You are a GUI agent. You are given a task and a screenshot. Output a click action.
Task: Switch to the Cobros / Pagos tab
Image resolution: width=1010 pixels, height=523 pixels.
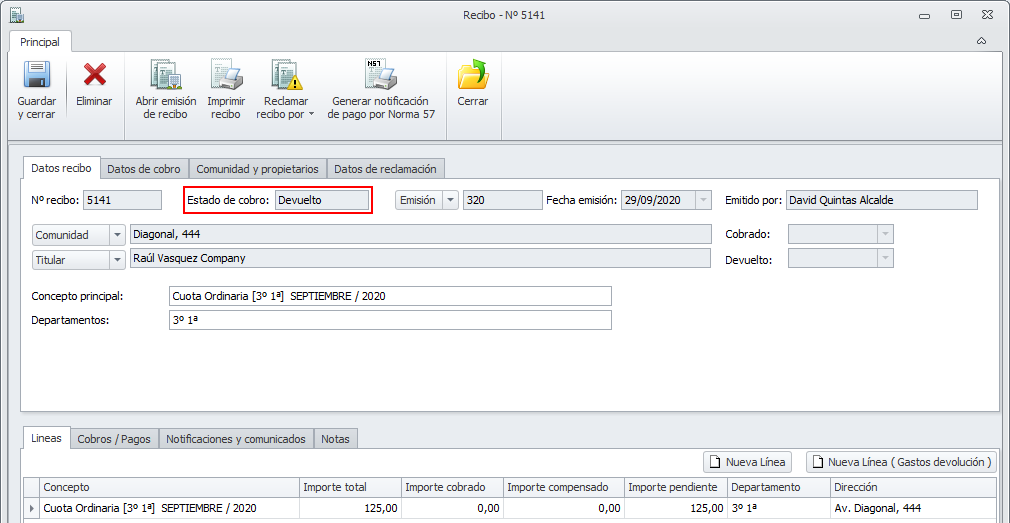(114, 439)
